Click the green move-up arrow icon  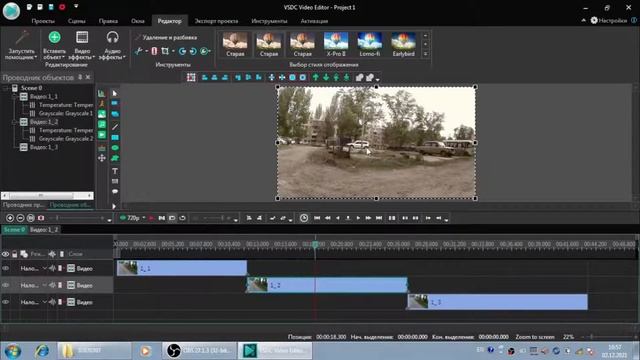pos(316,77)
